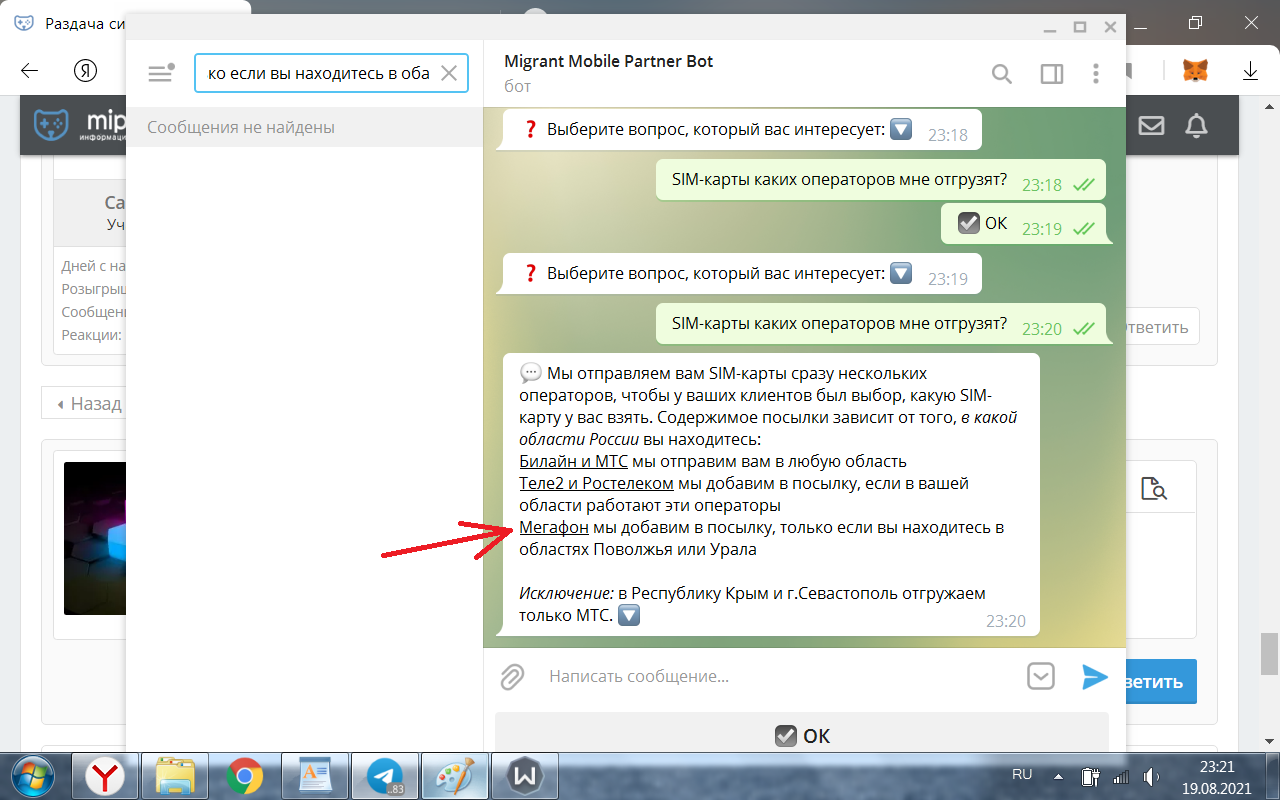Click the Yandex logo button in browser
The height and width of the screenshot is (800, 1280).
pos(85,70)
